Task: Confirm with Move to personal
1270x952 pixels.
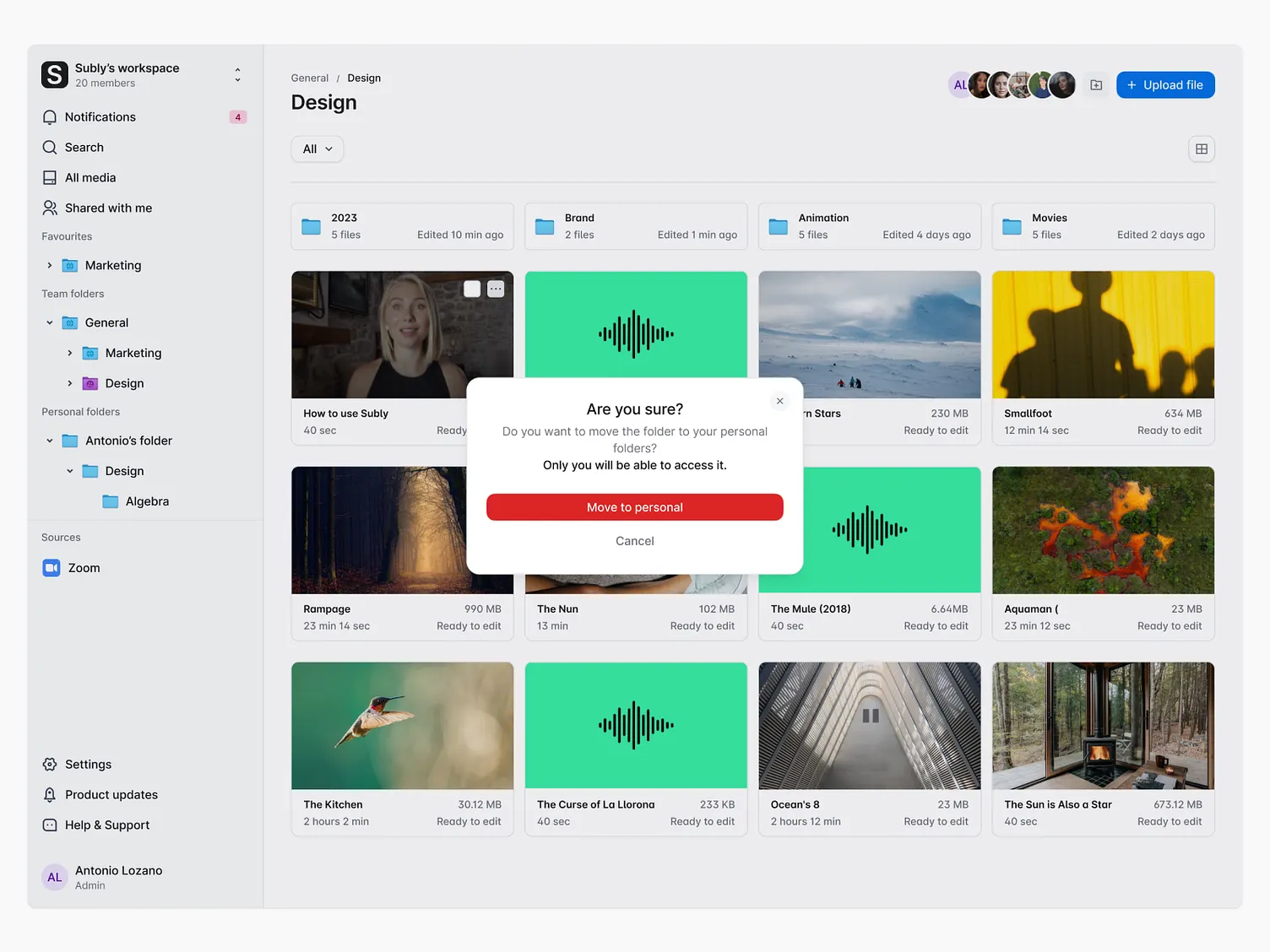Action: tap(635, 507)
